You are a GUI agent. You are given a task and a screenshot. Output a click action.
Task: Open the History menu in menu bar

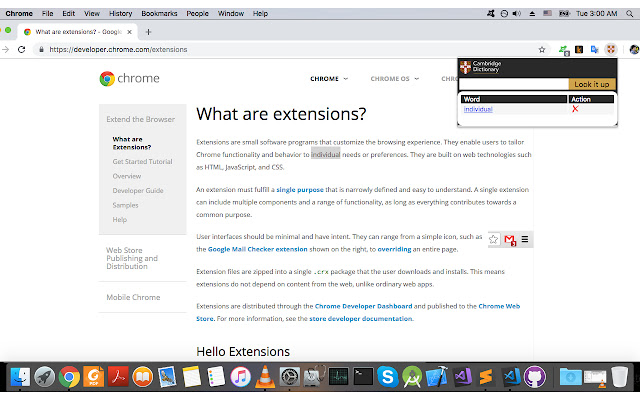[x=120, y=14]
